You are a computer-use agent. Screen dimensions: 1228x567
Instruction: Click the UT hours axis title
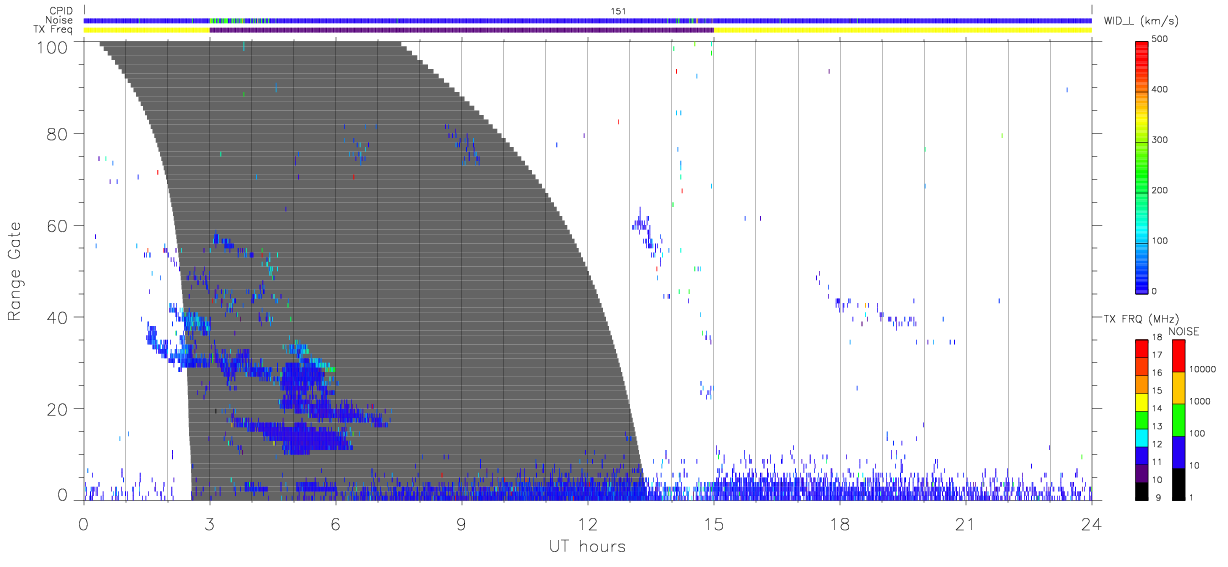pos(586,546)
